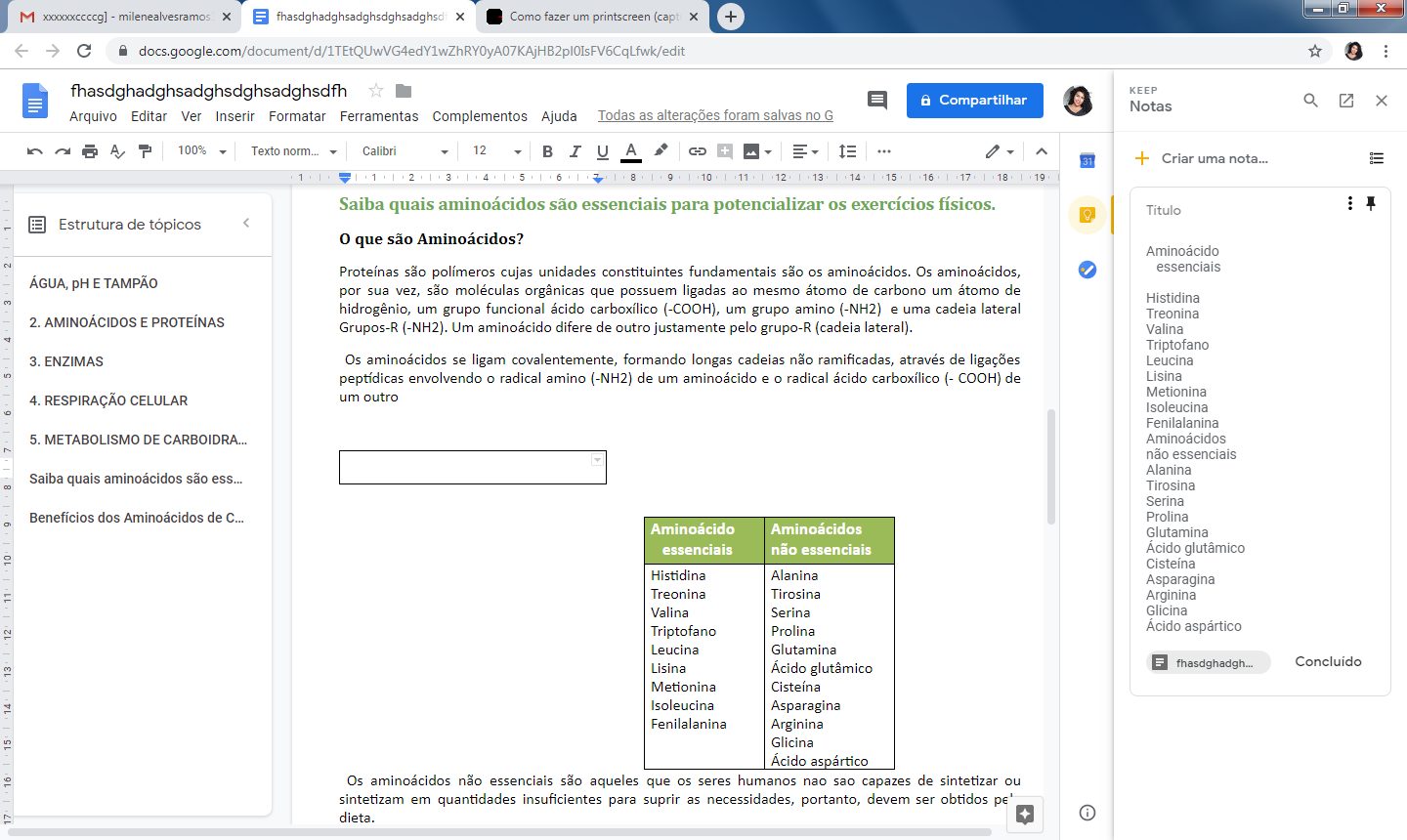The image size is (1407, 840).
Task: Open the Google account avatar
Action: 1078,100
